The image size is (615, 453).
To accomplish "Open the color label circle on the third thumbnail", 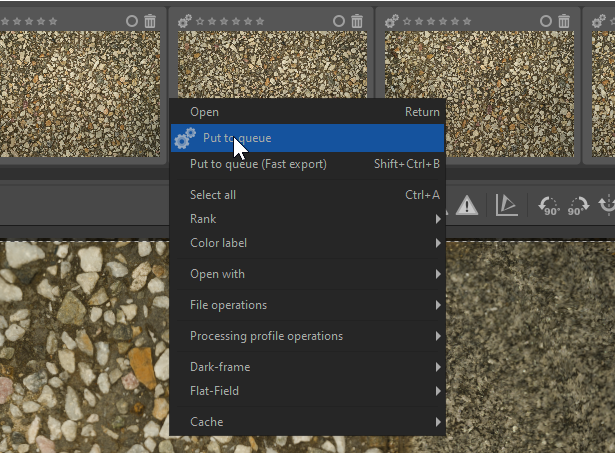I will 546,21.
